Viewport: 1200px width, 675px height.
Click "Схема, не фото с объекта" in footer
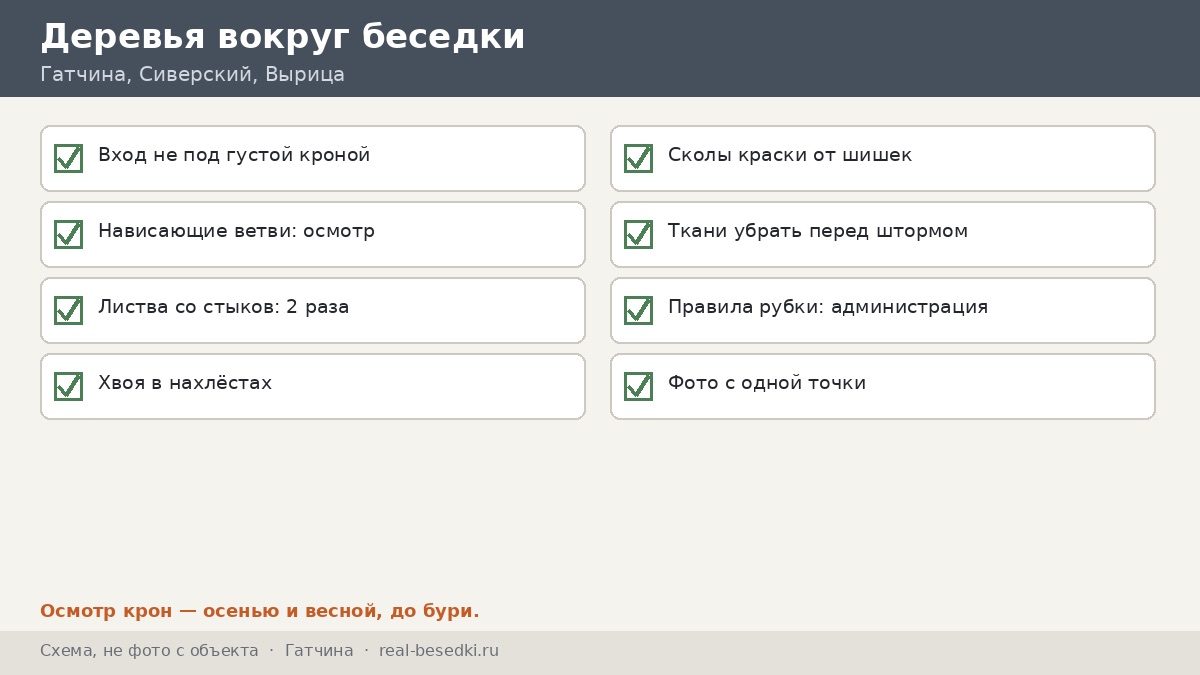(x=149, y=651)
